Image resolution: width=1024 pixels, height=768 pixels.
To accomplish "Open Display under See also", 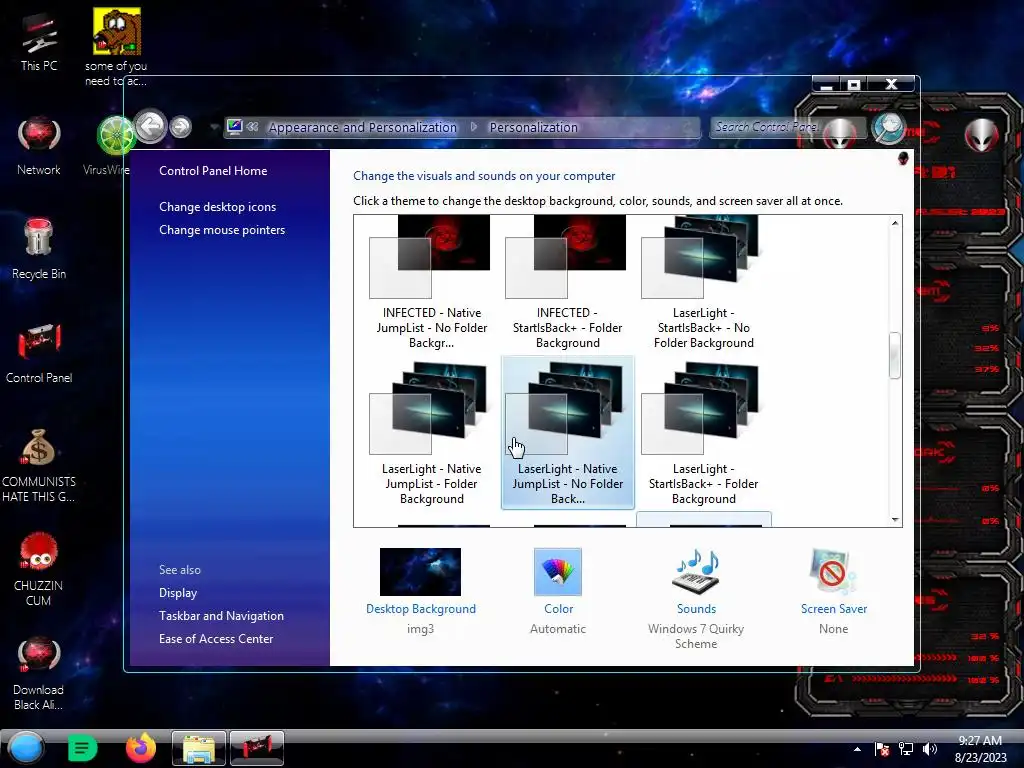I will 178,593.
